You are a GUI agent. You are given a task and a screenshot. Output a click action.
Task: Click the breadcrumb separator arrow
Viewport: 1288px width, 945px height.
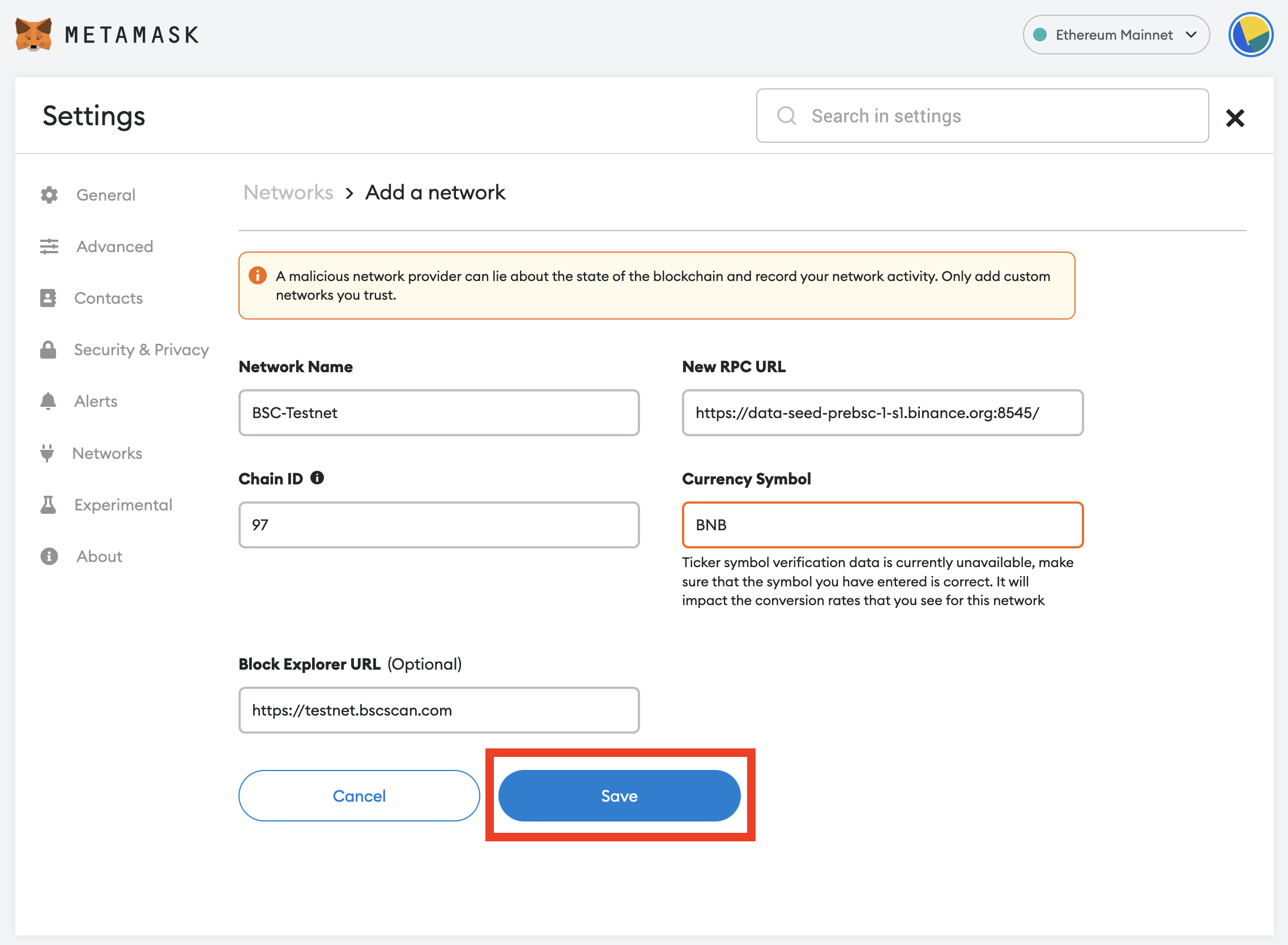click(x=349, y=193)
